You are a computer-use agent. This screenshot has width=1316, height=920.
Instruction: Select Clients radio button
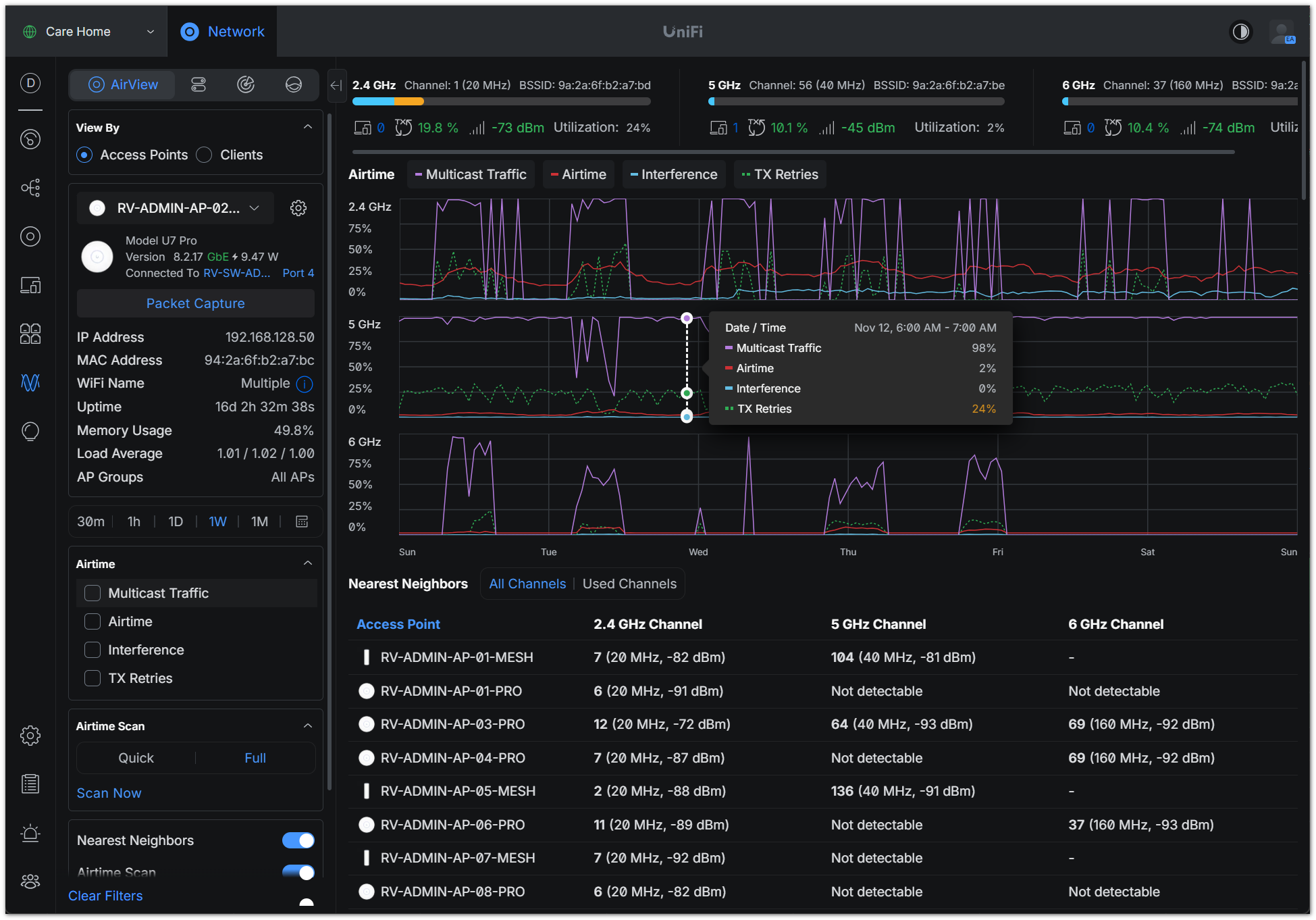(204, 155)
